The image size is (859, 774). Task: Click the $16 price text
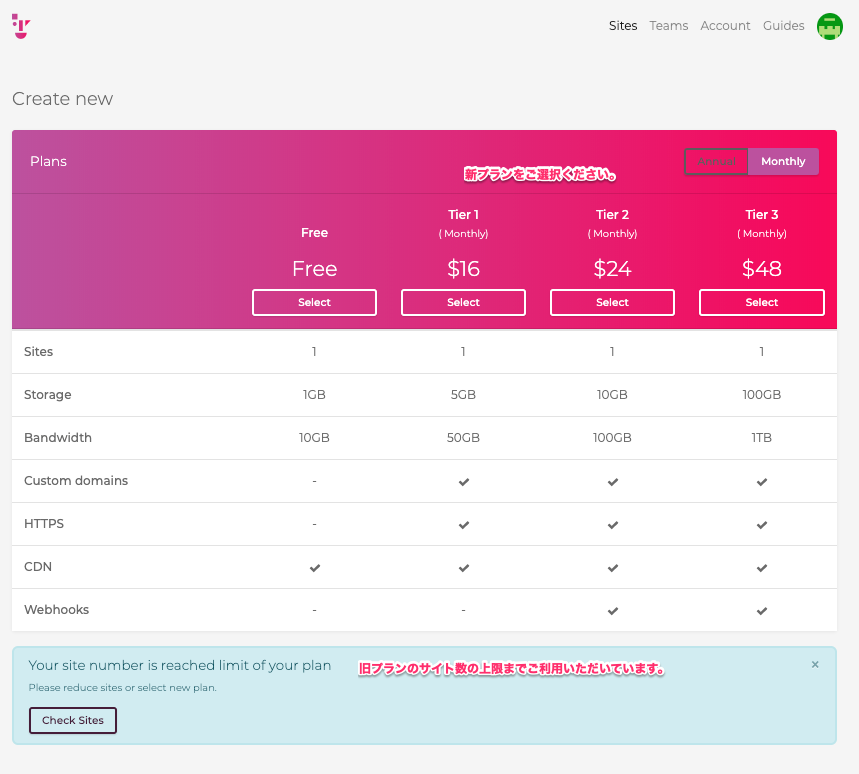tap(463, 268)
